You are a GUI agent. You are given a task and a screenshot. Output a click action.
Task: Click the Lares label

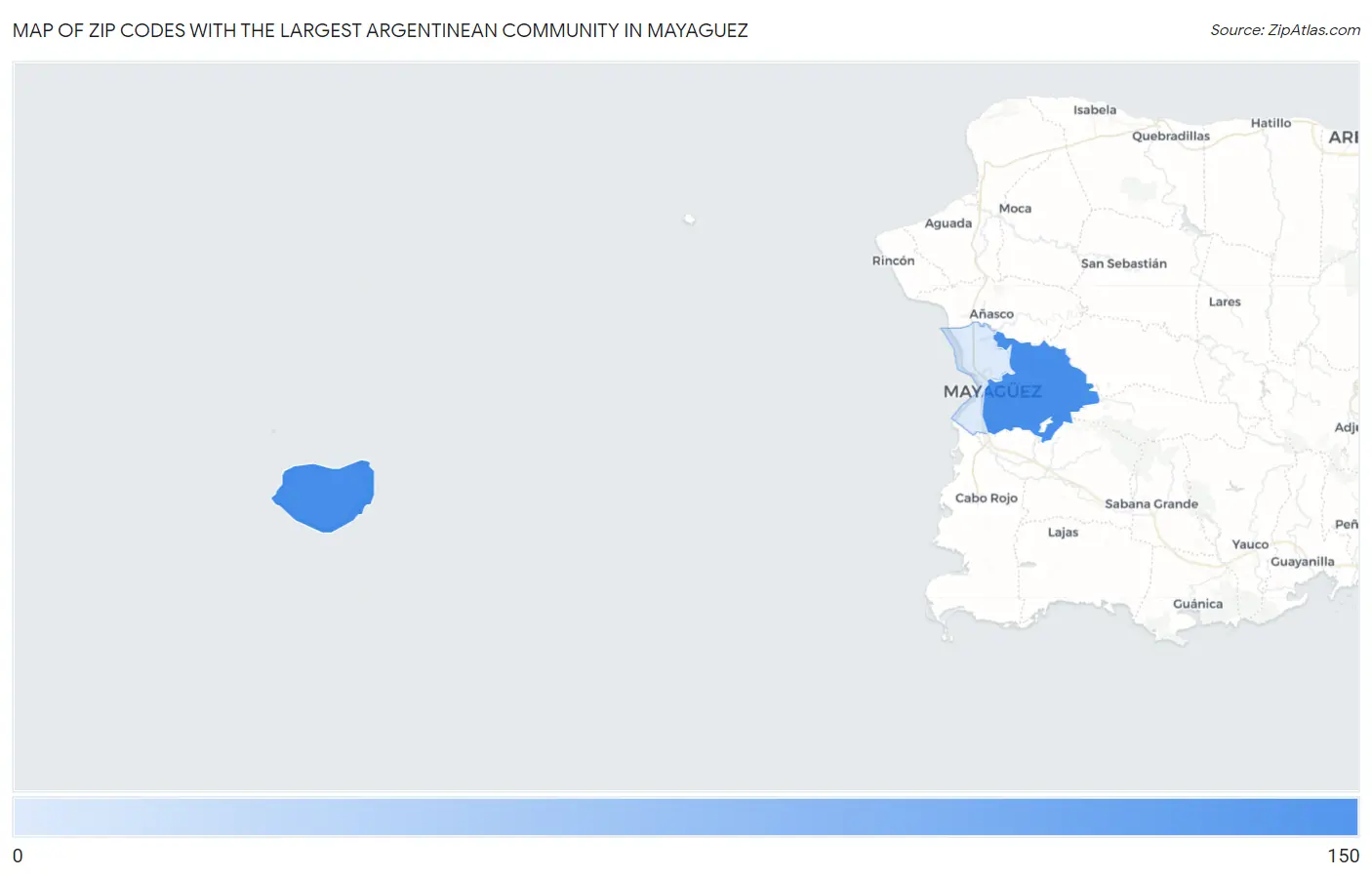(1225, 302)
